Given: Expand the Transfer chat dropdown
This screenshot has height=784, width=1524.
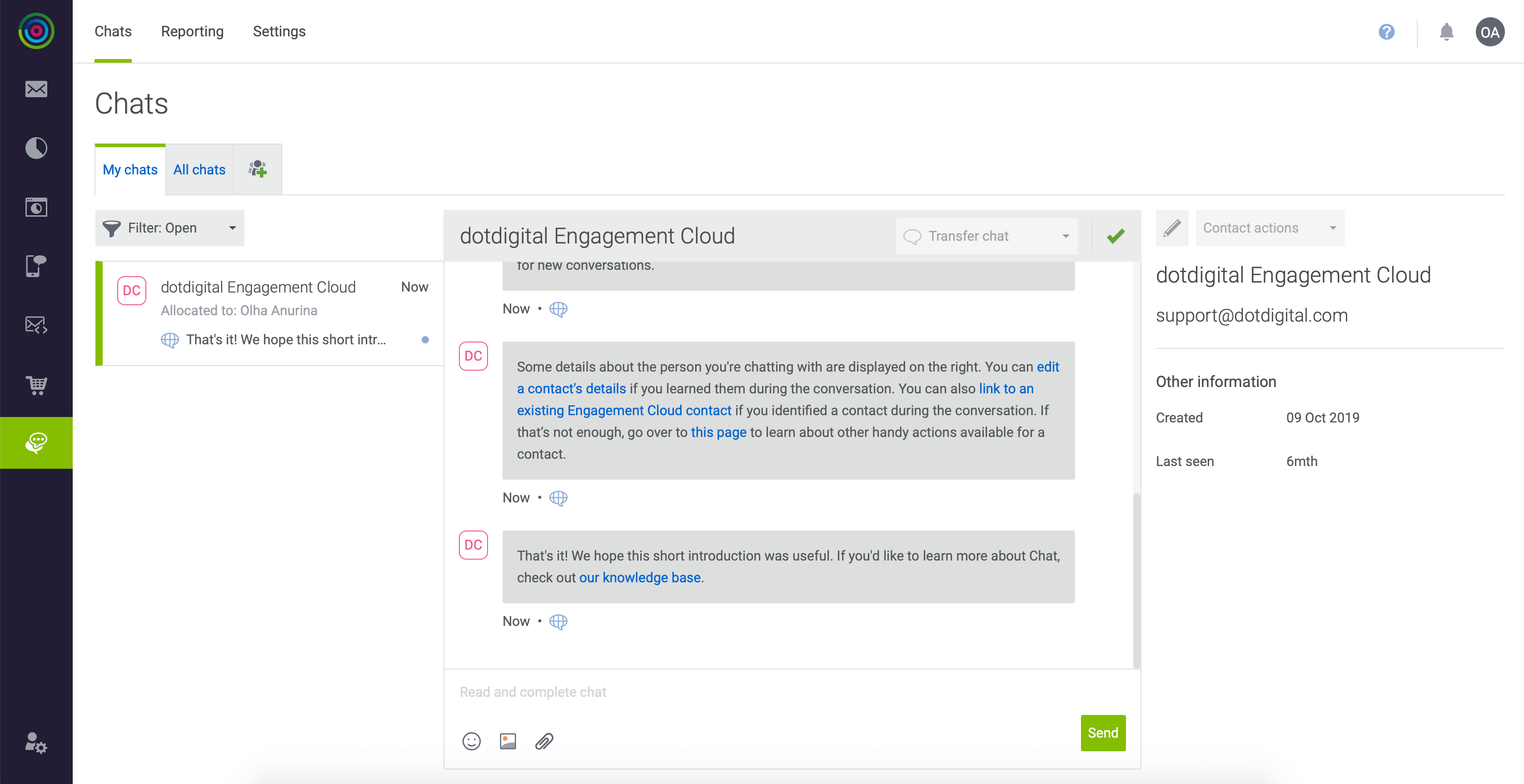Looking at the screenshot, I should (x=987, y=237).
